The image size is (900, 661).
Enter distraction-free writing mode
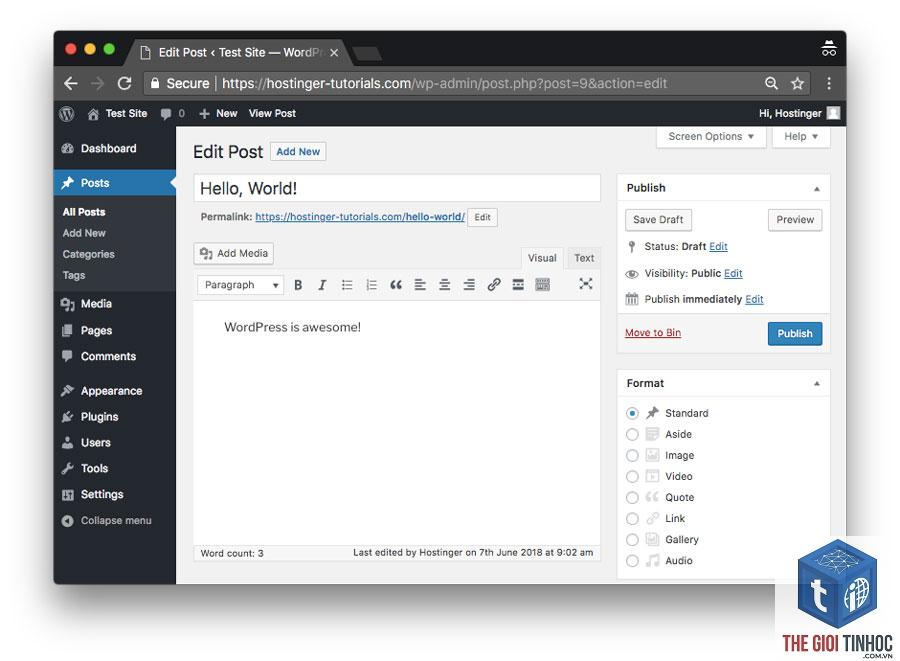585,283
